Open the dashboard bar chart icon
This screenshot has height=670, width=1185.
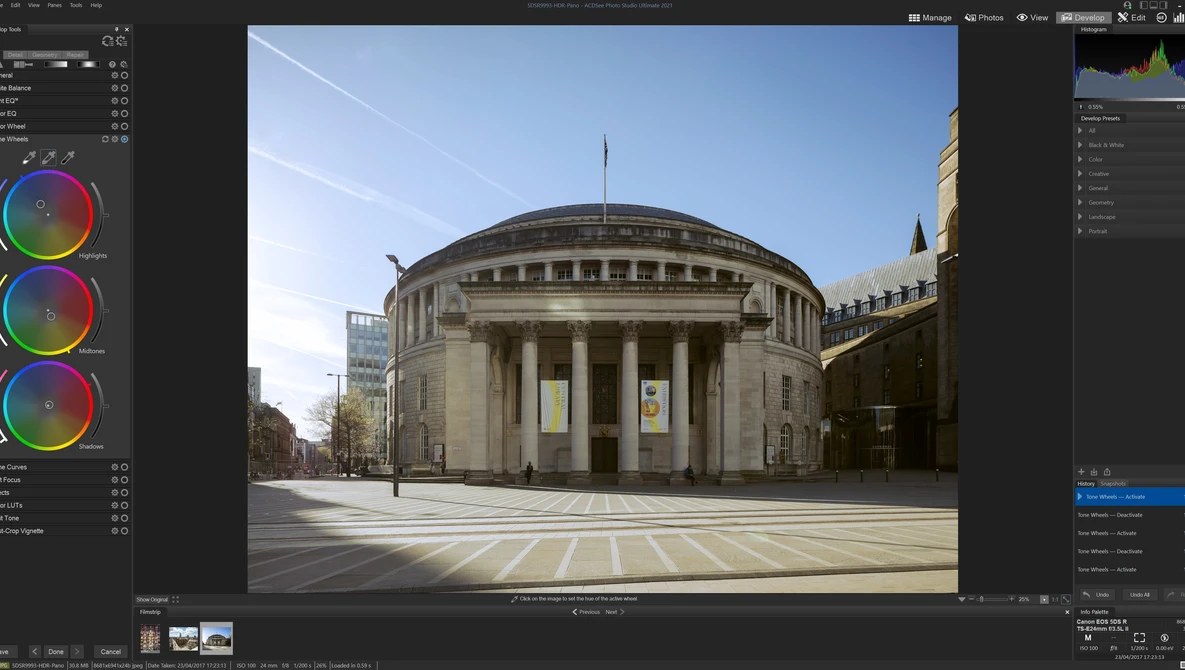(x=1178, y=17)
